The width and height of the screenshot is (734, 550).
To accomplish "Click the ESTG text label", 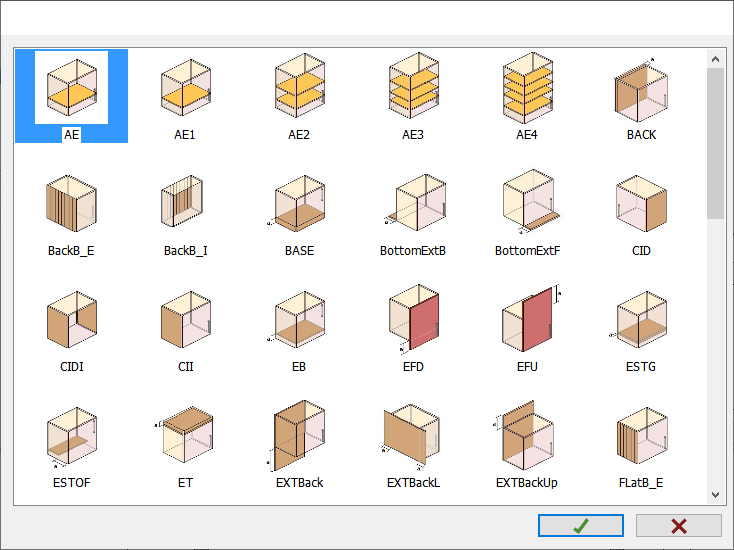I will [x=641, y=367].
